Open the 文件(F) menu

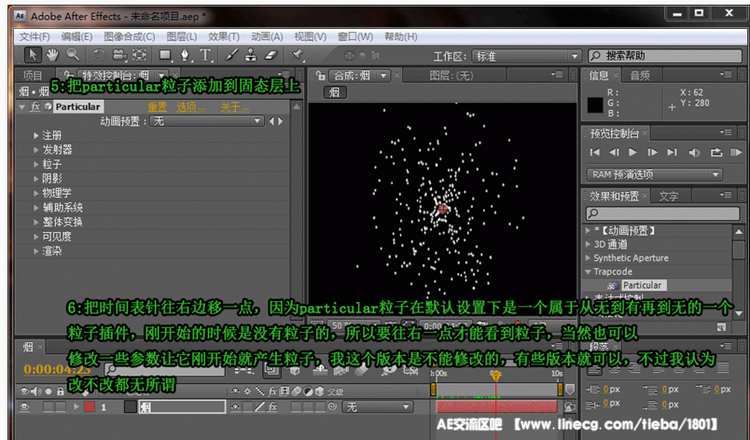tap(34, 36)
